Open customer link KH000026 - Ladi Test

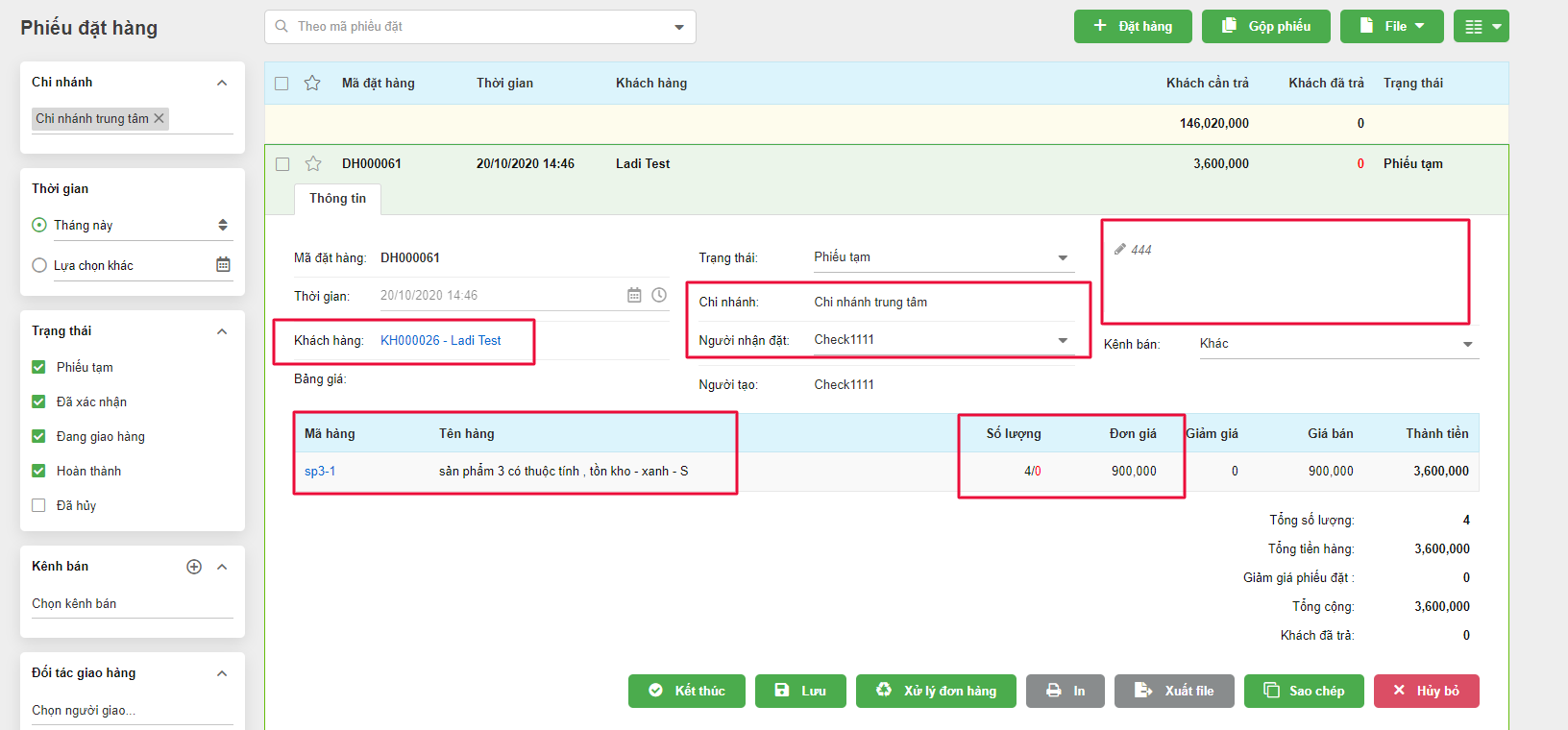(x=441, y=340)
